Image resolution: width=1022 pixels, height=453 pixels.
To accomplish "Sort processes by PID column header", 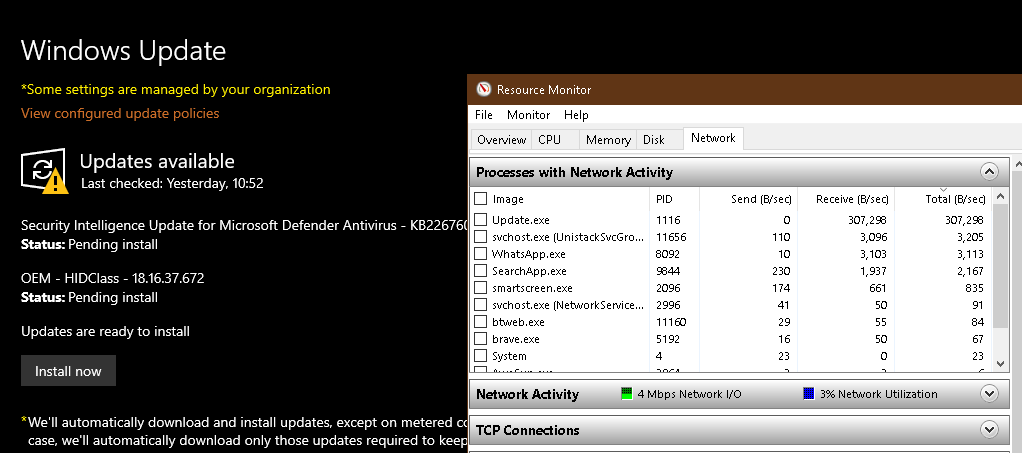I will (674, 199).
